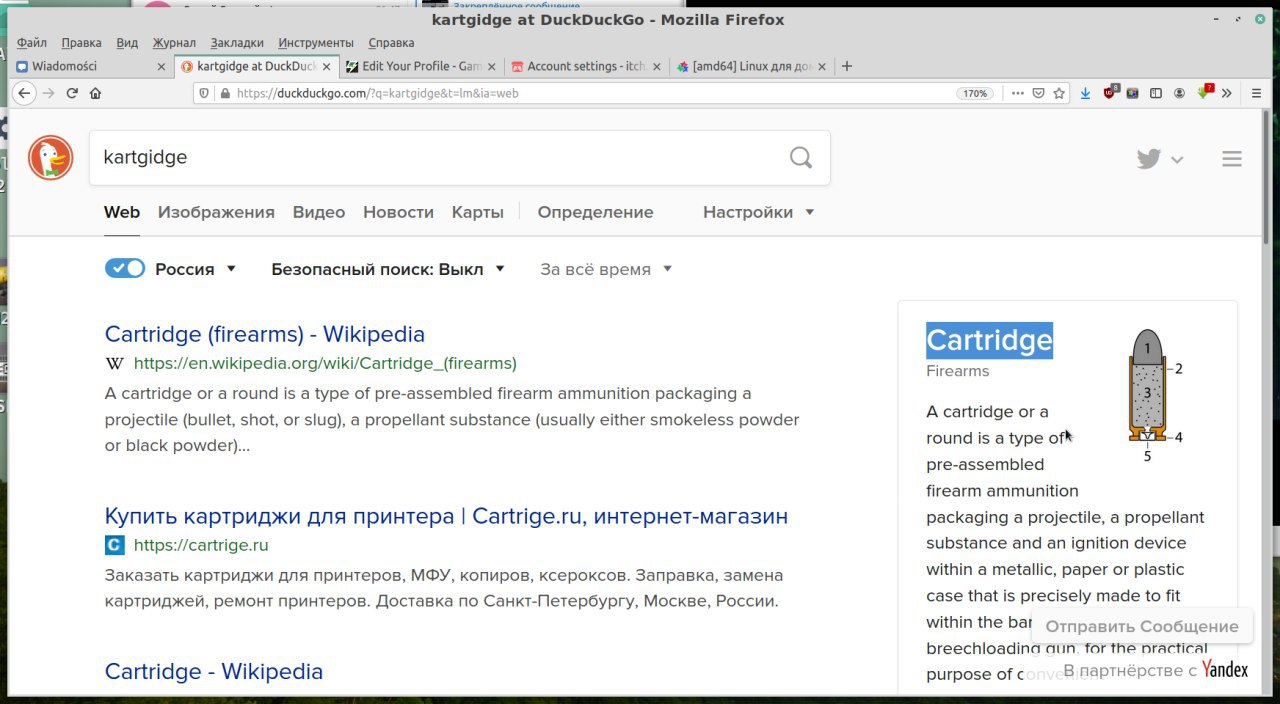
Task: Open green download arrow extension
Action: point(1204,93)
